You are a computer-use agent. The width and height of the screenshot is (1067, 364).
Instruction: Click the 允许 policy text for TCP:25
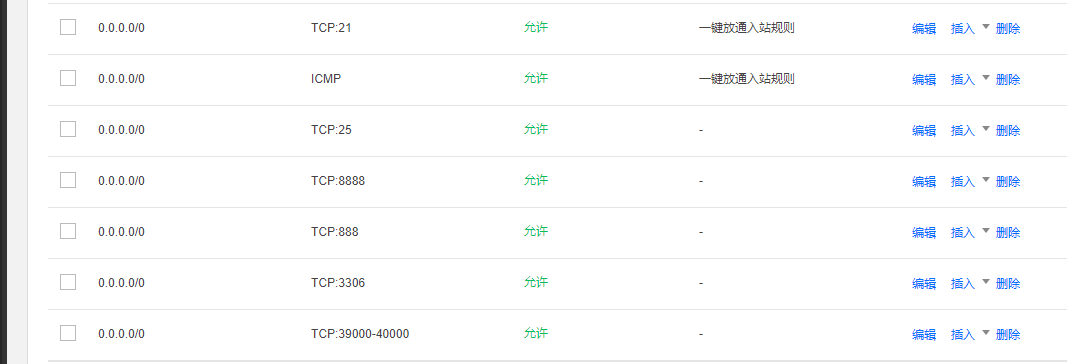tap(536, 129)
